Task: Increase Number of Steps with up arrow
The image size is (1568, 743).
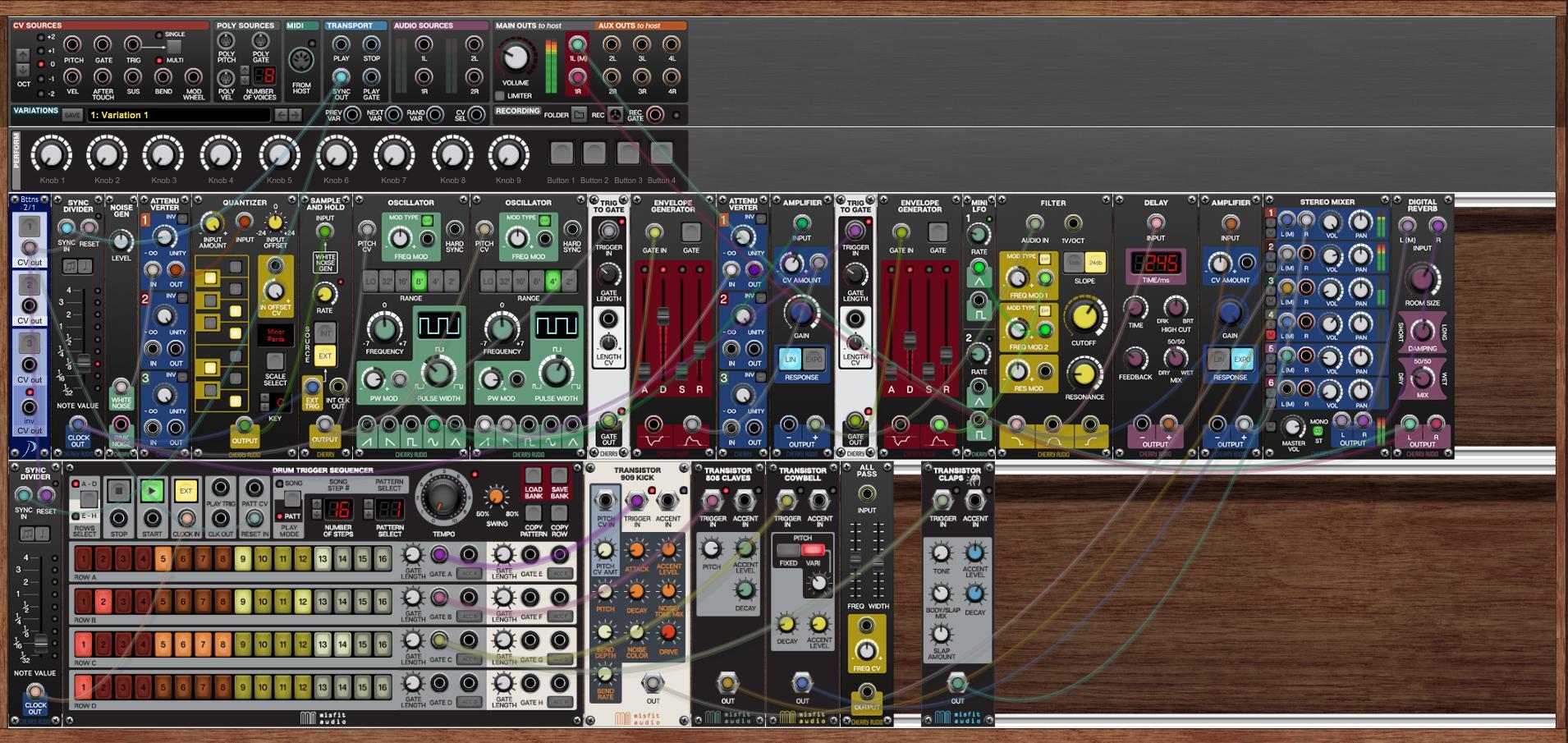Action: pos(318,503)
